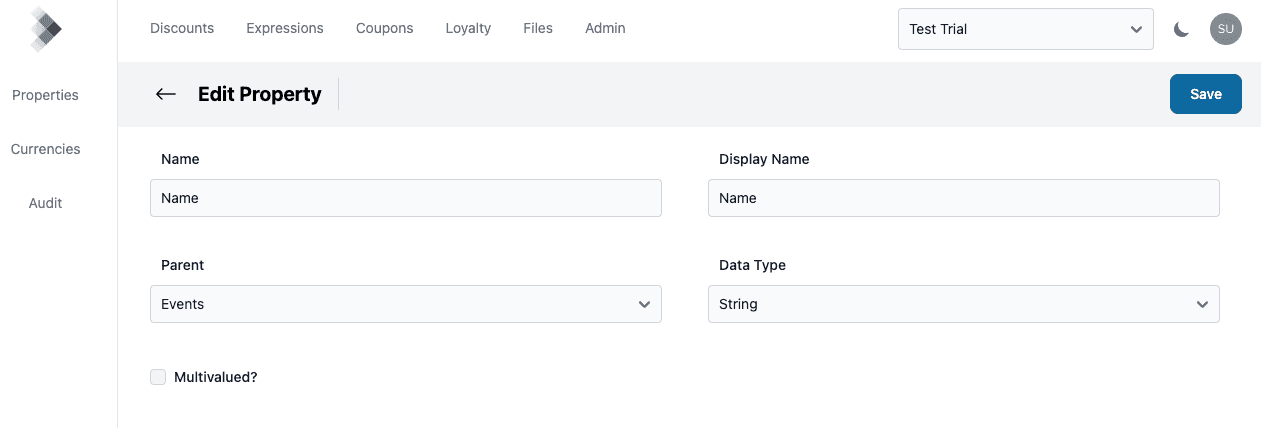
Task: Focus the Display Name text field
Action: pos(963,198)
